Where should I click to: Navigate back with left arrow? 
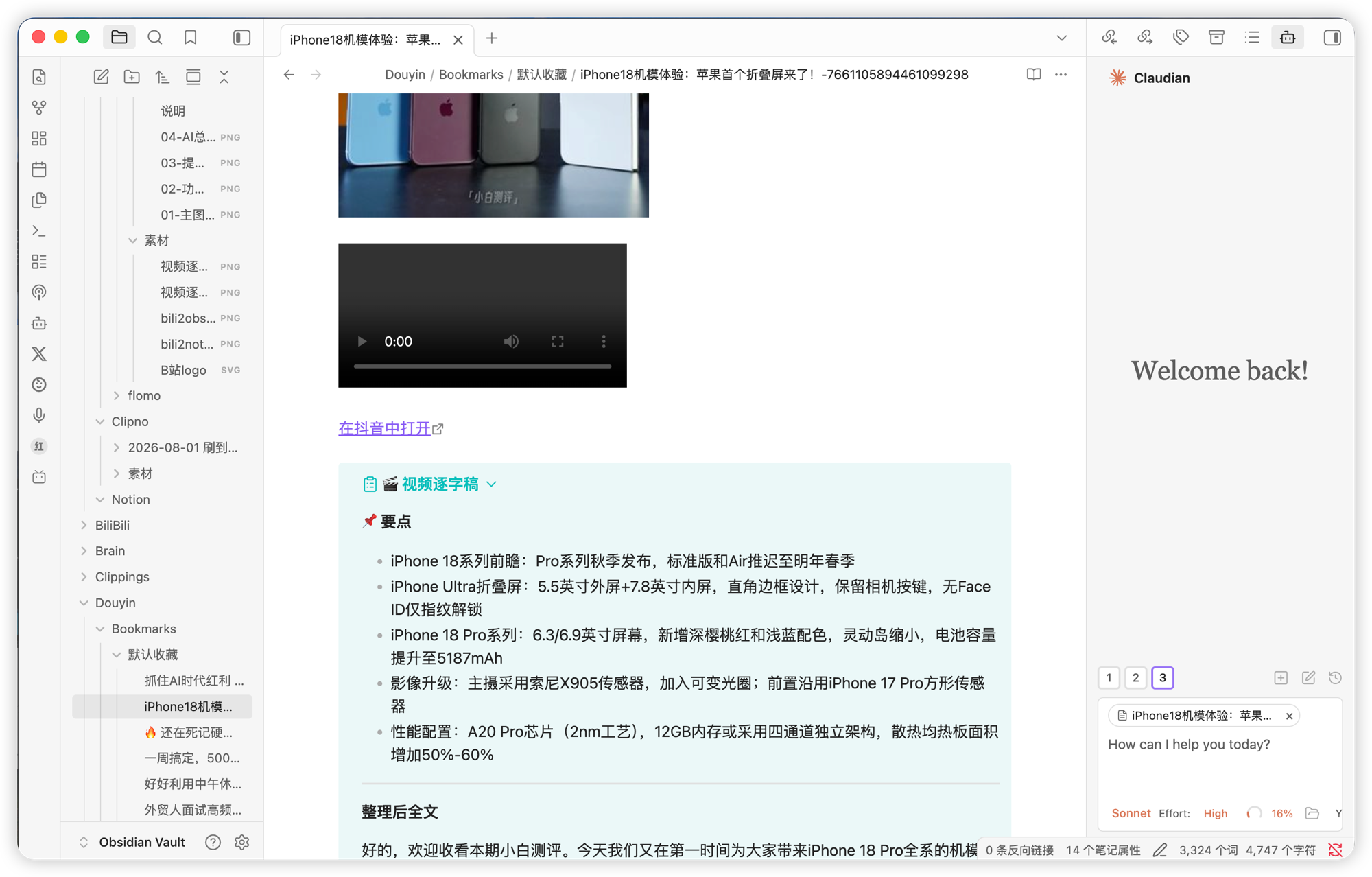289,75
